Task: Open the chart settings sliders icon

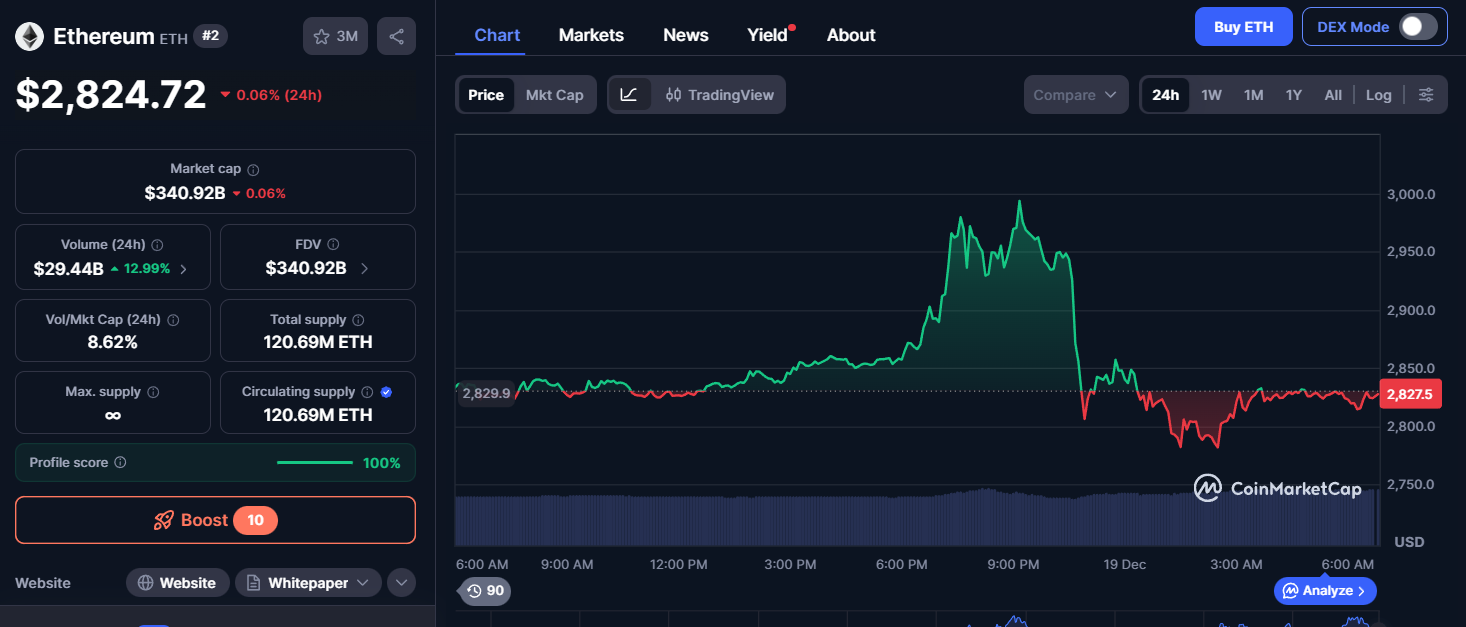Action: [1427, 94]
